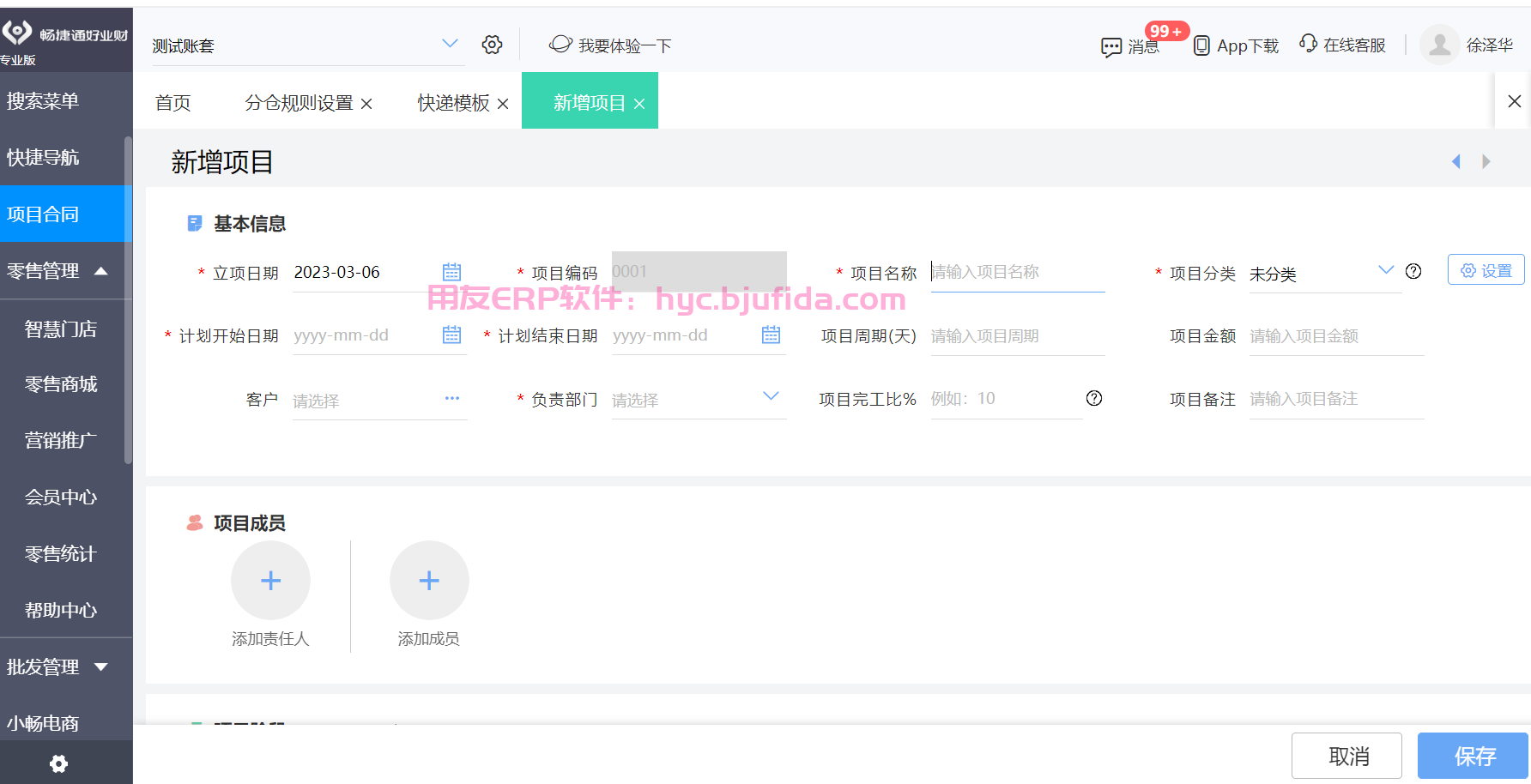
Task: Click the 取消 button
Action: tap(1347, 756)
